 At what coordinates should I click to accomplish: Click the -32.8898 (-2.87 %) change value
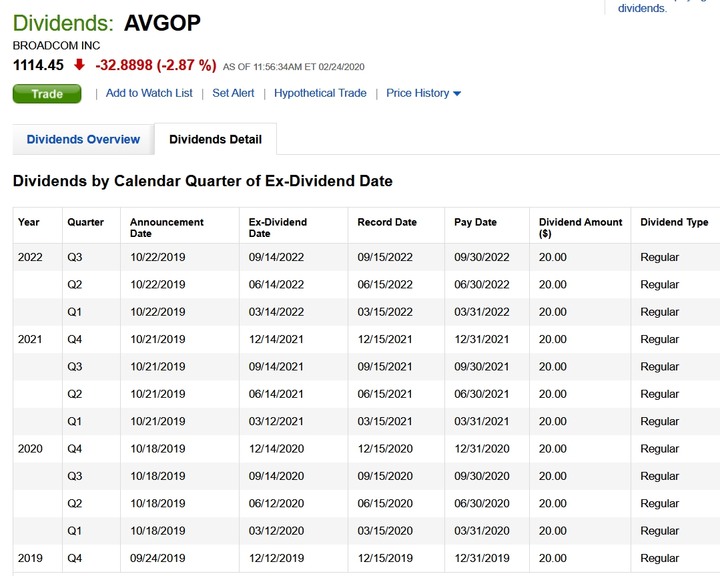(156, 65)
